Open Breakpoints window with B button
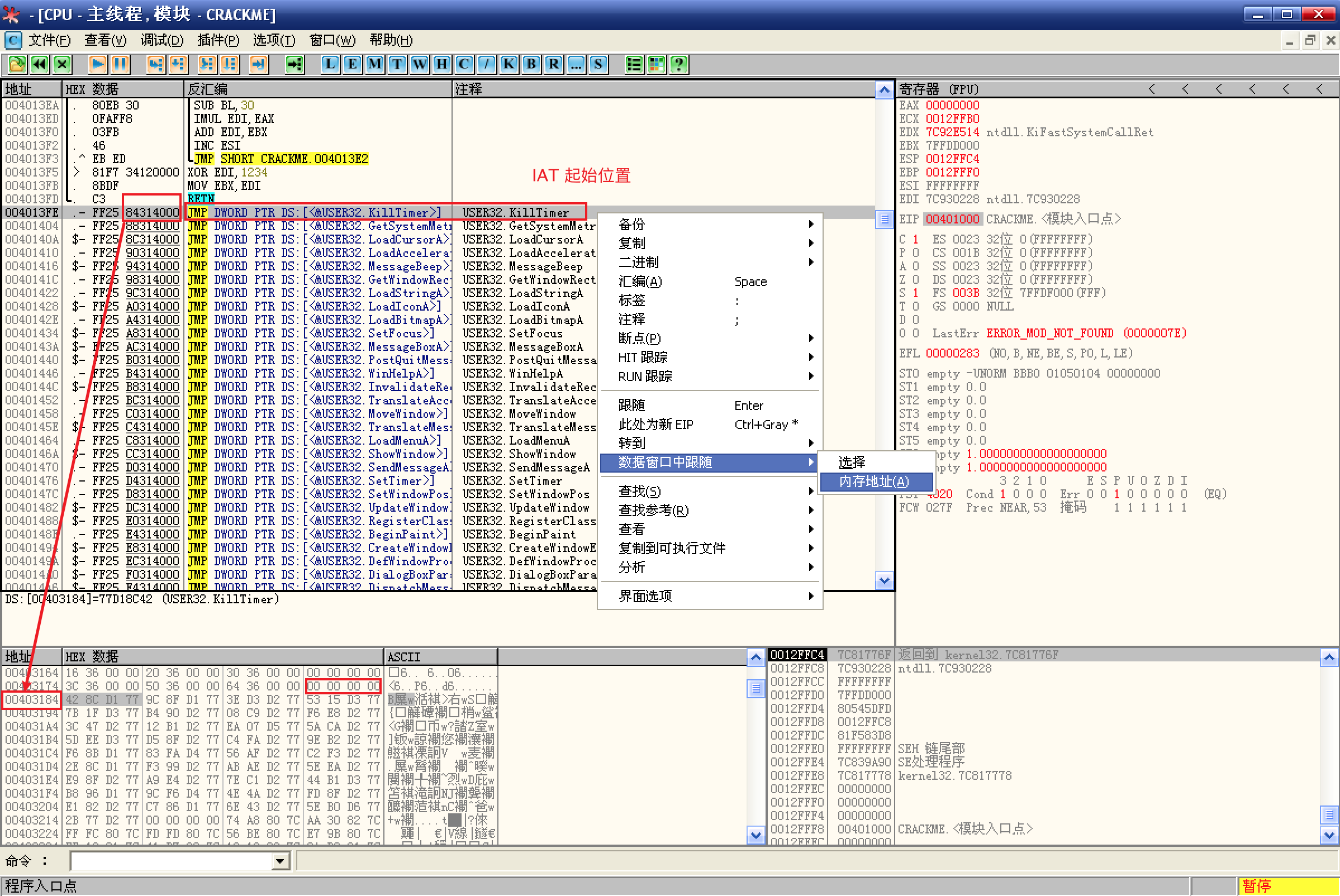The image size is (1340, 896). [x=531, y=64]
